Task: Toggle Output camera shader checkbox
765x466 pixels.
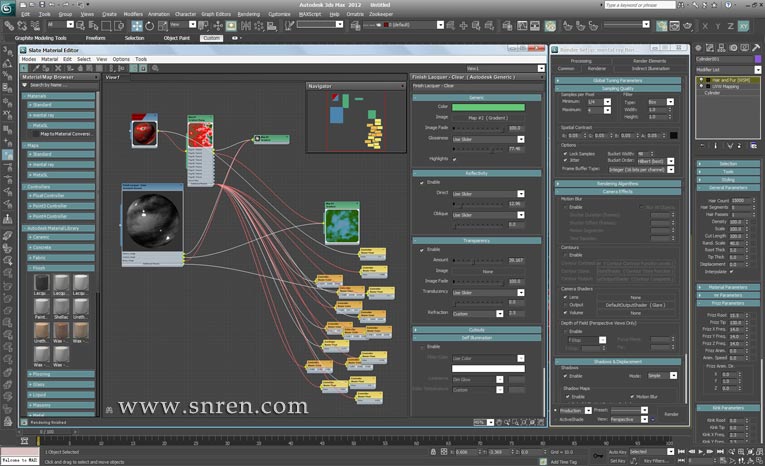Action: [x=565, y=305]
